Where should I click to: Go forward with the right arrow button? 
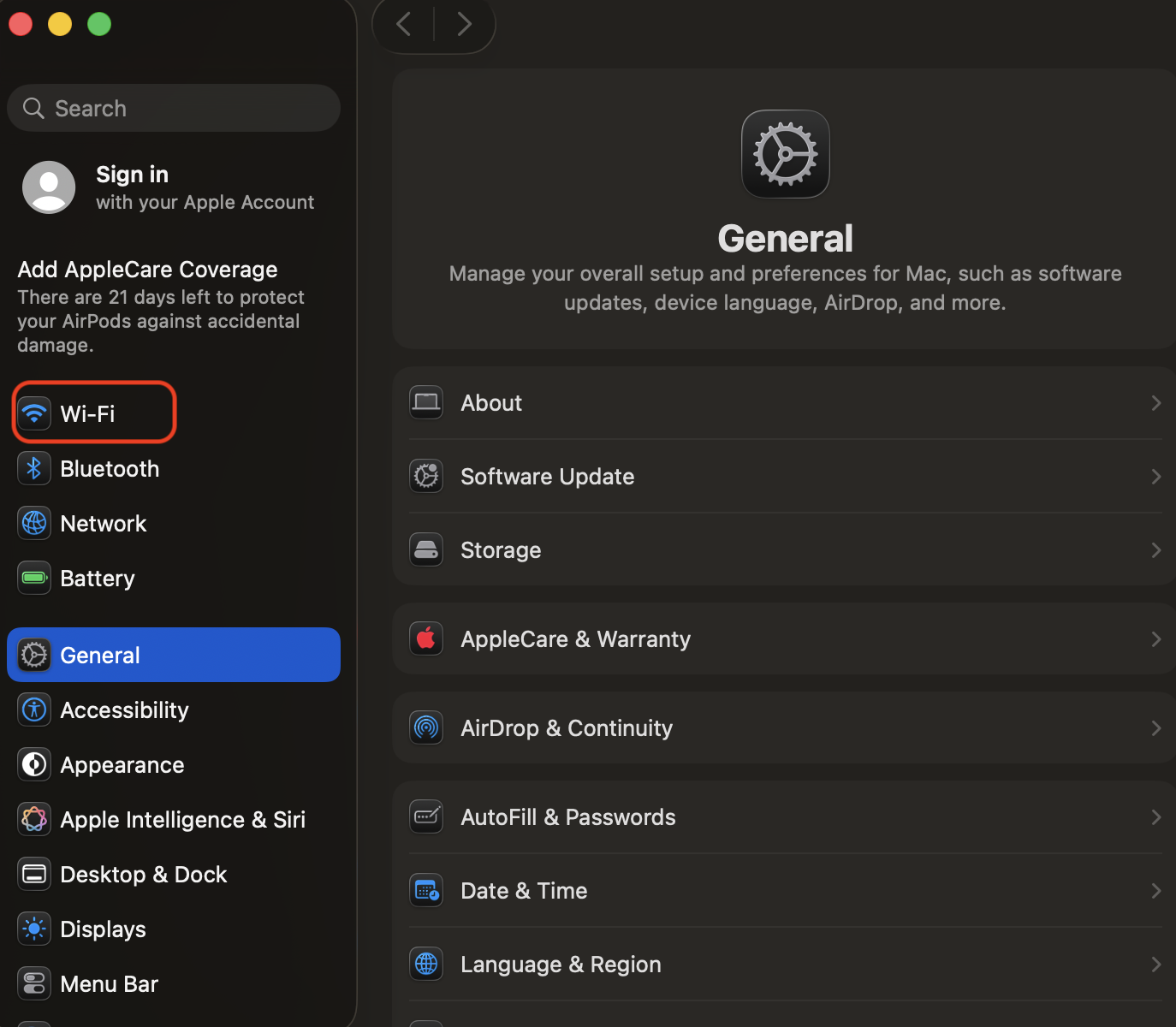pos(464,24)
